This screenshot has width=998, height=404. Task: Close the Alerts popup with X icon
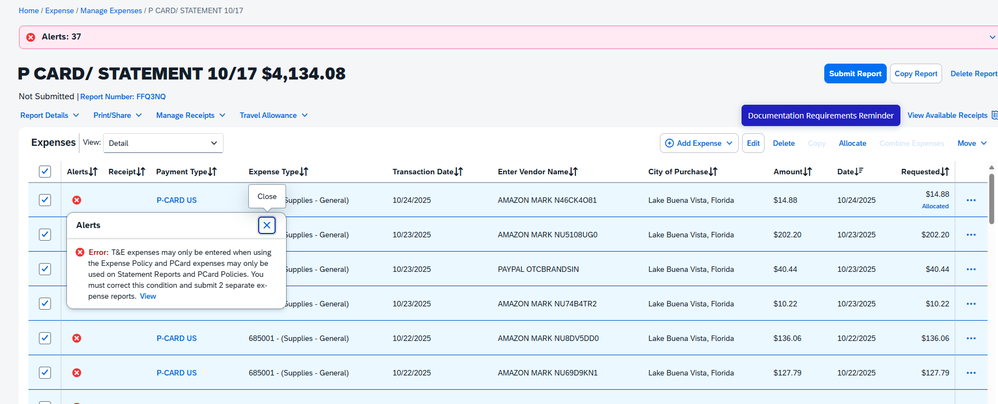point(266,225)
